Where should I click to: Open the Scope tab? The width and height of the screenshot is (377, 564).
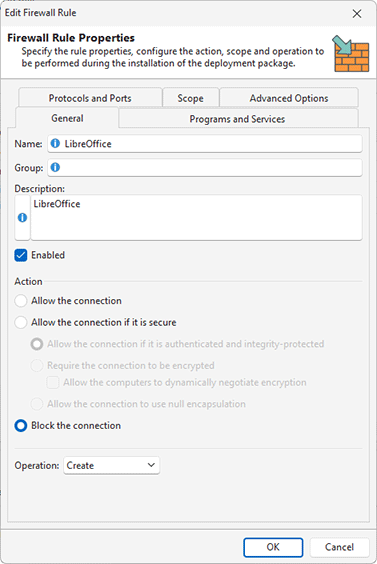191,98
